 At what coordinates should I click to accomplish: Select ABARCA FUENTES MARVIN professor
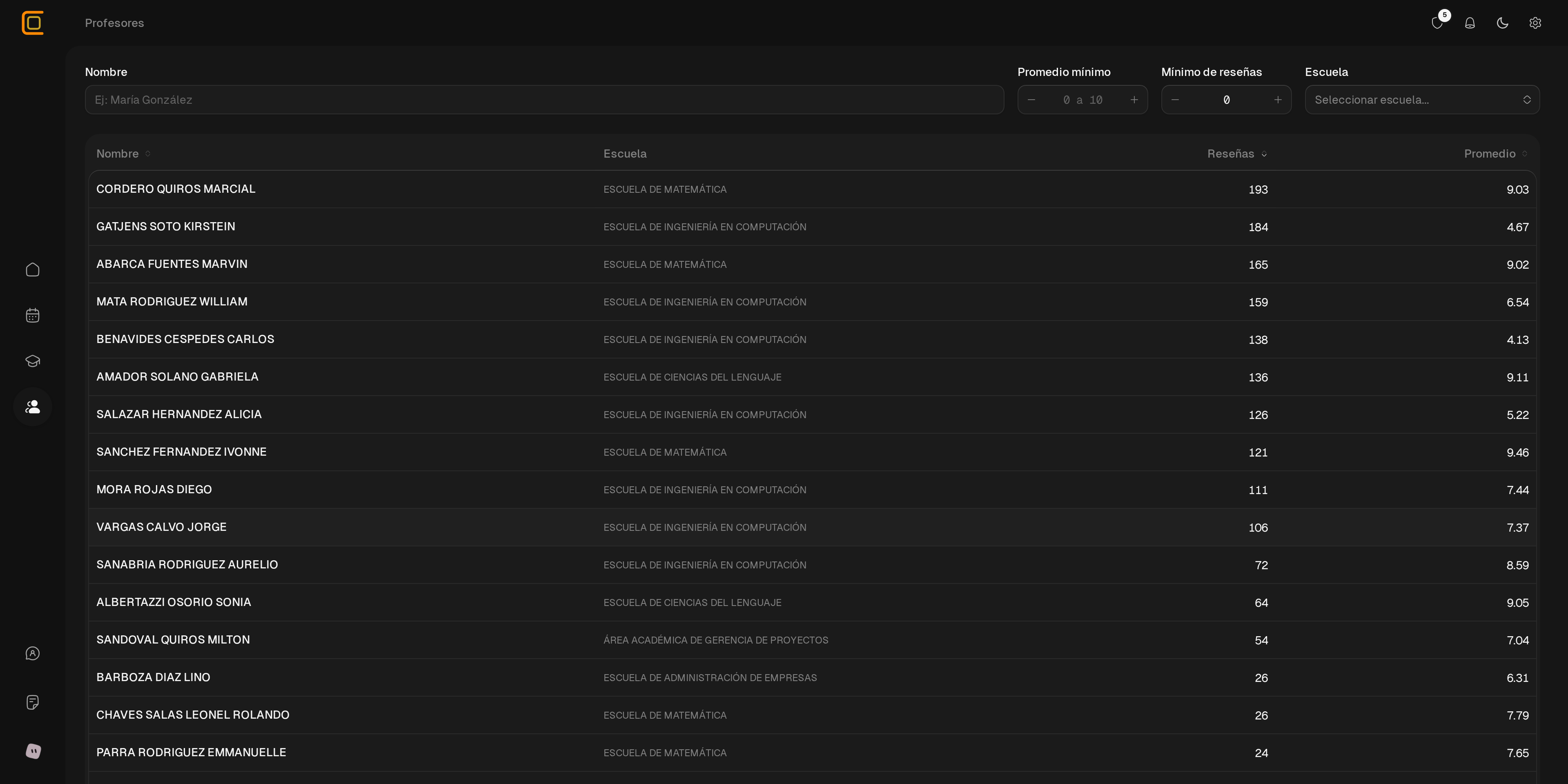[813, 264]
